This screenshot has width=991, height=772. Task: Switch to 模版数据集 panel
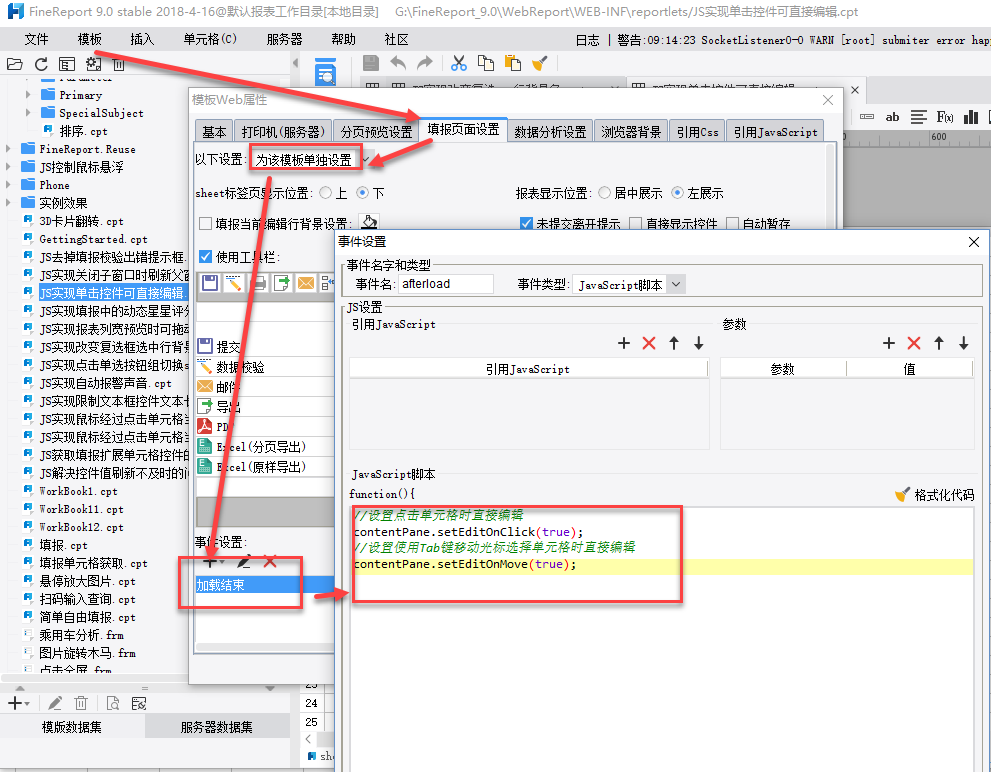click(71, 727)
